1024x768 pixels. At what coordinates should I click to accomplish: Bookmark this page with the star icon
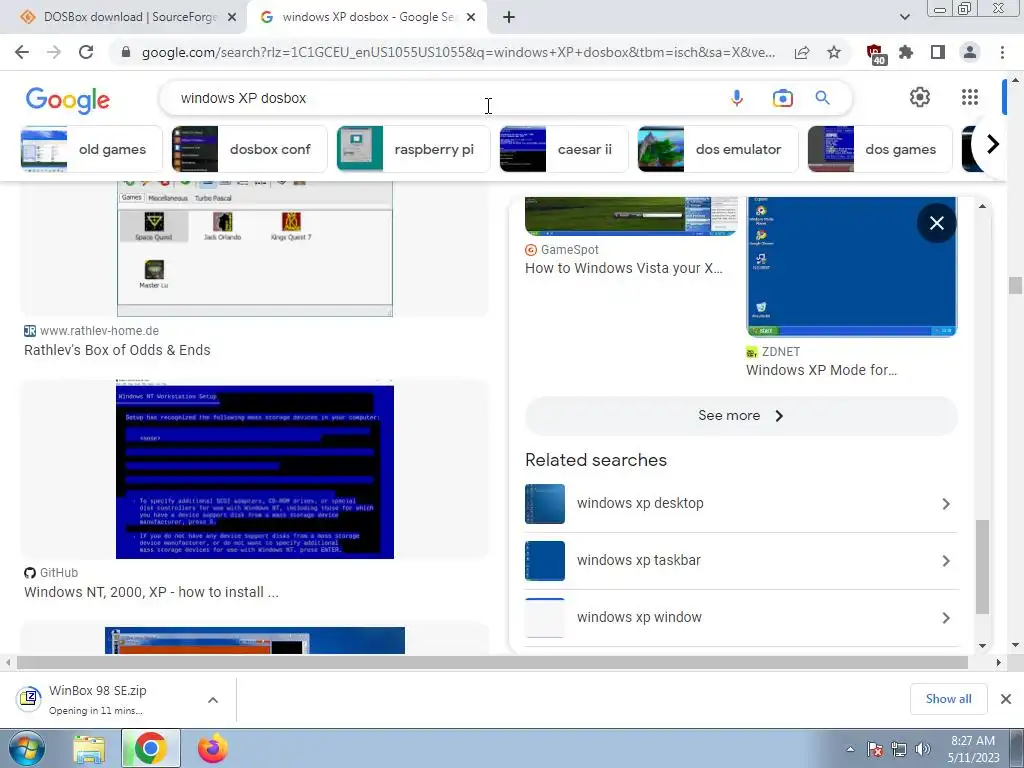(834, 52)
